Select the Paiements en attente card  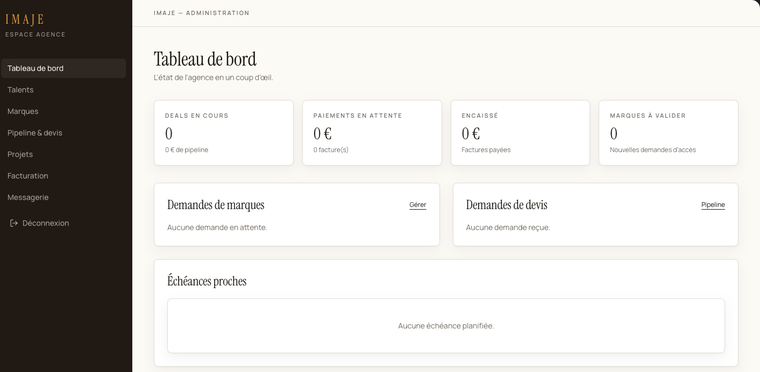point(372,133)
